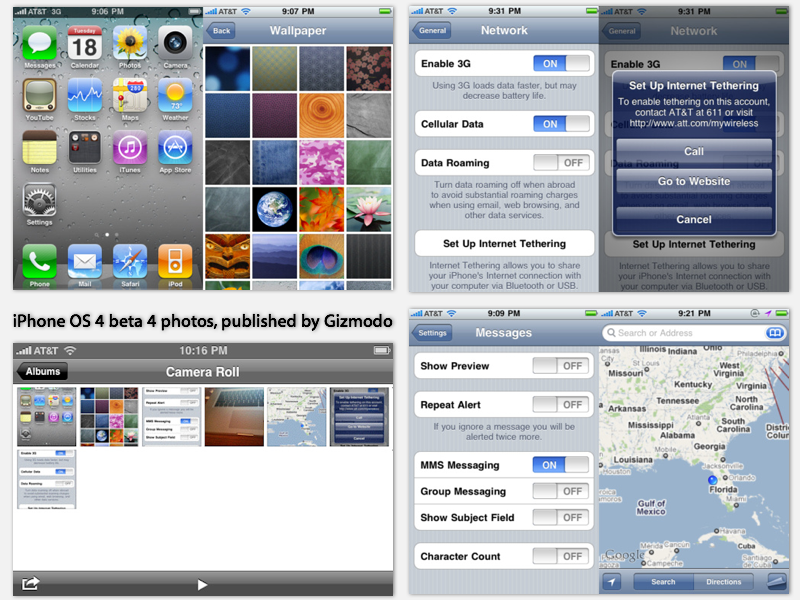Choose the peacock feather wallpaper
800x600 pixels.
point(321,256)
